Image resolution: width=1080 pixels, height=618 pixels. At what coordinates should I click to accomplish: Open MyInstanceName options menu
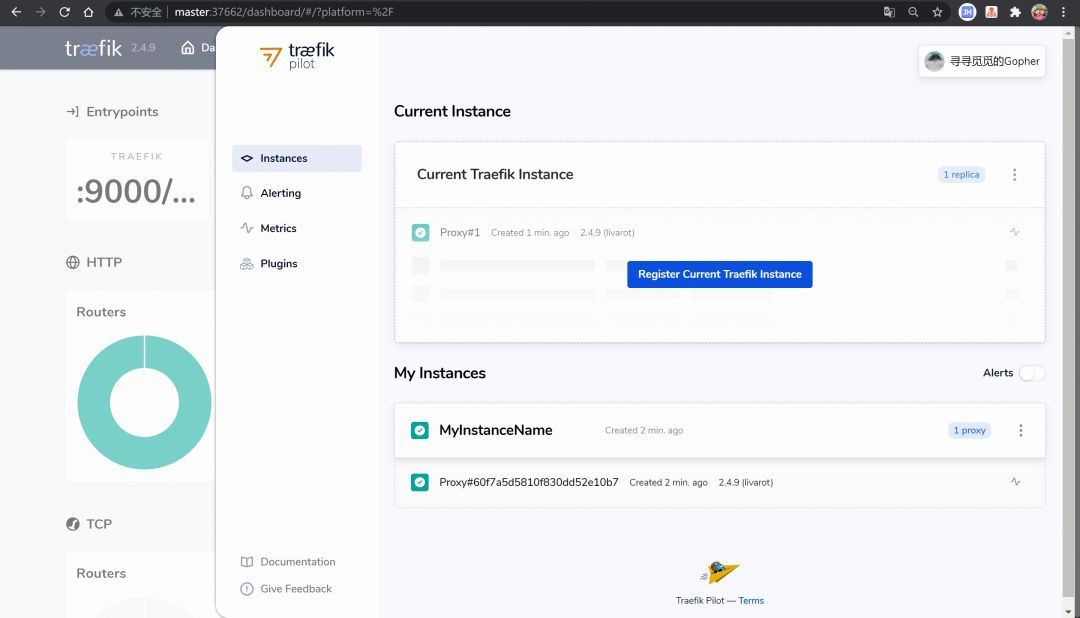pyautogui.click(x=1021, y=430)
